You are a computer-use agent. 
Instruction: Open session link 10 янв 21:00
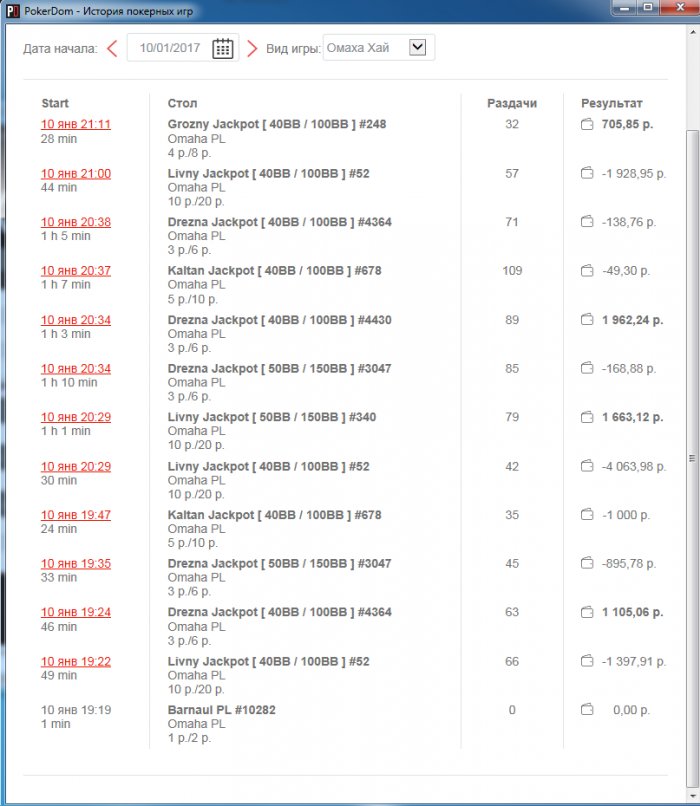coord(76,174)
